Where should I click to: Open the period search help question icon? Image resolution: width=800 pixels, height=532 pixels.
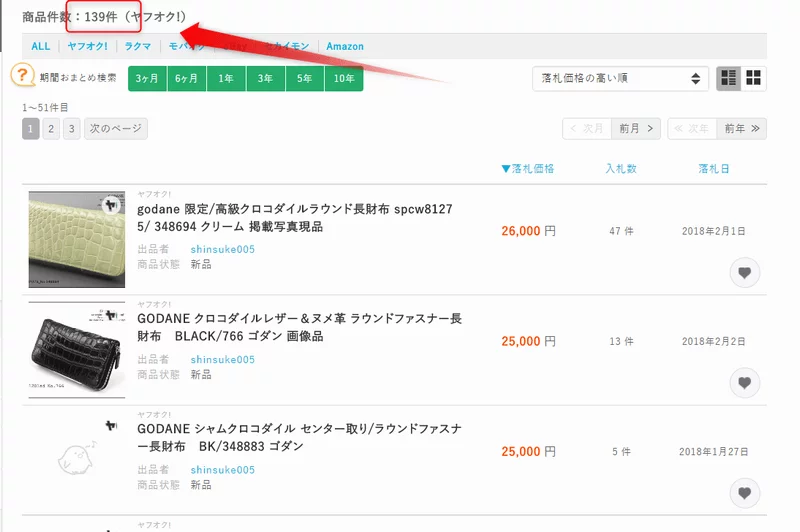click(22, 75)
